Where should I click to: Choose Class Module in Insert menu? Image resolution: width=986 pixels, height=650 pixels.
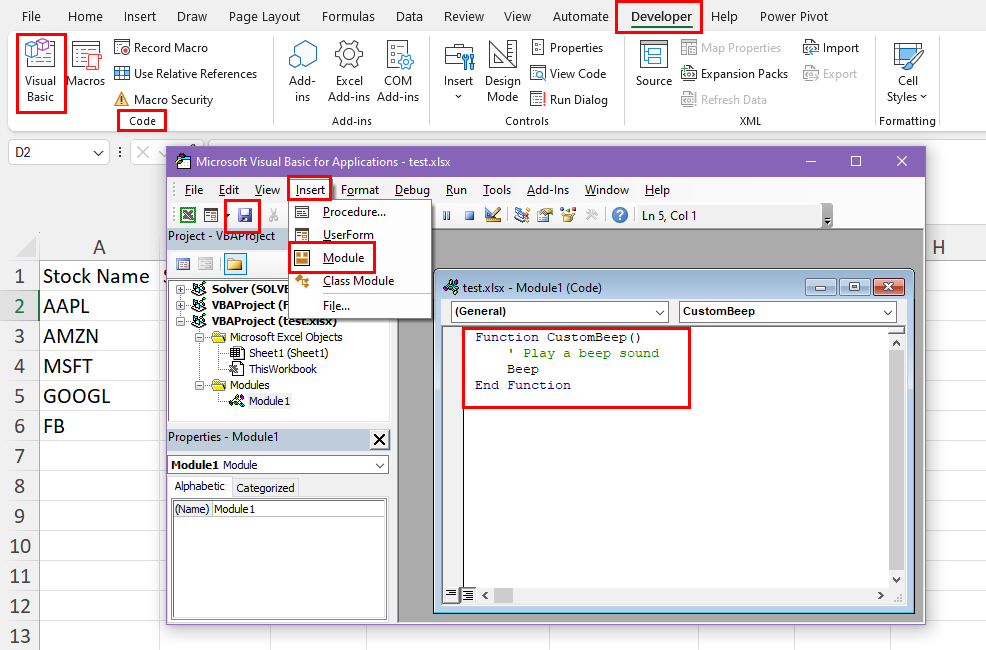[x=359, y=281]
